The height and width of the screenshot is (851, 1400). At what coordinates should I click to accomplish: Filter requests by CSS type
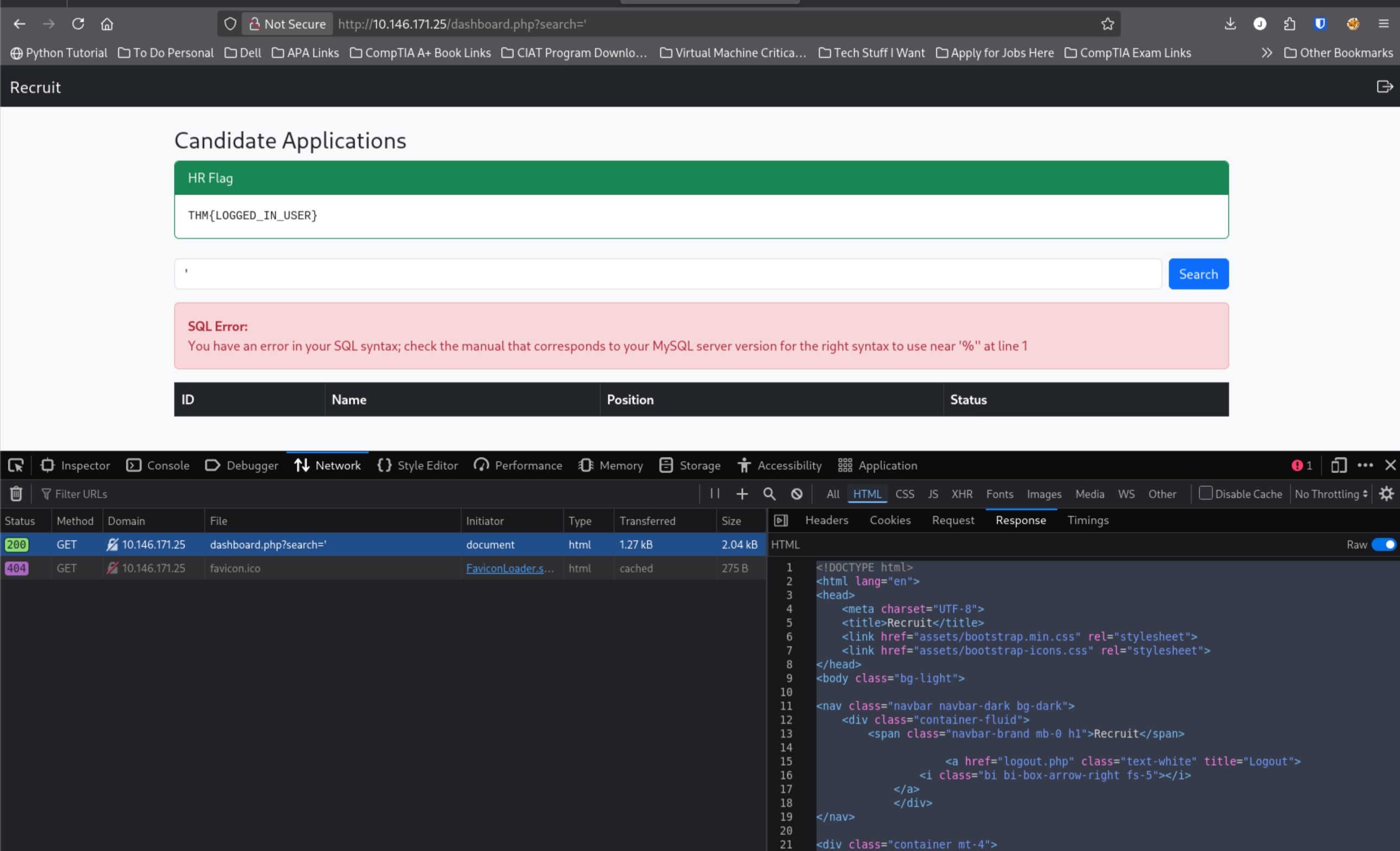click(x=905, y=494)
